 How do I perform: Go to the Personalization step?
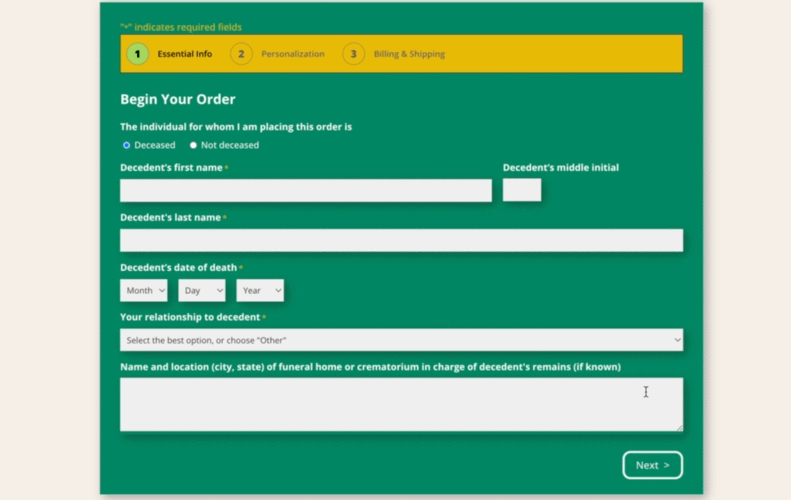pos(293,54)
